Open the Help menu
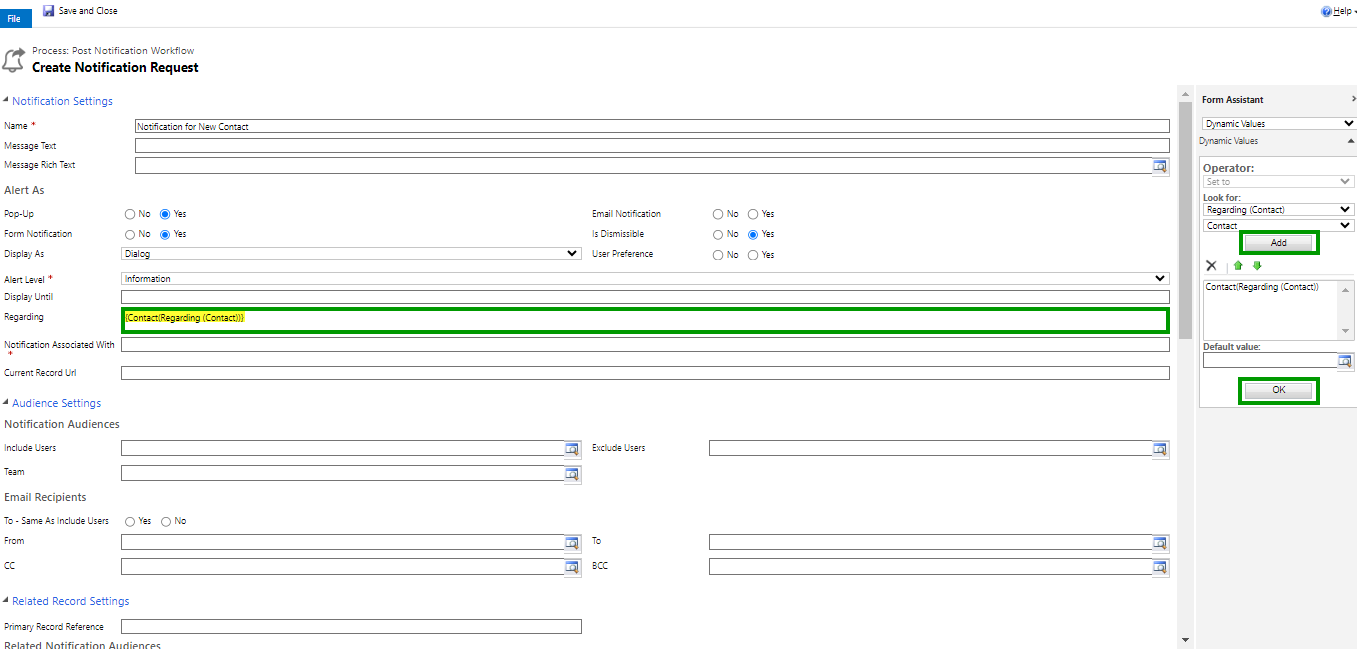This screenshot has height=668, width=1357. [x=1338, y=11]
